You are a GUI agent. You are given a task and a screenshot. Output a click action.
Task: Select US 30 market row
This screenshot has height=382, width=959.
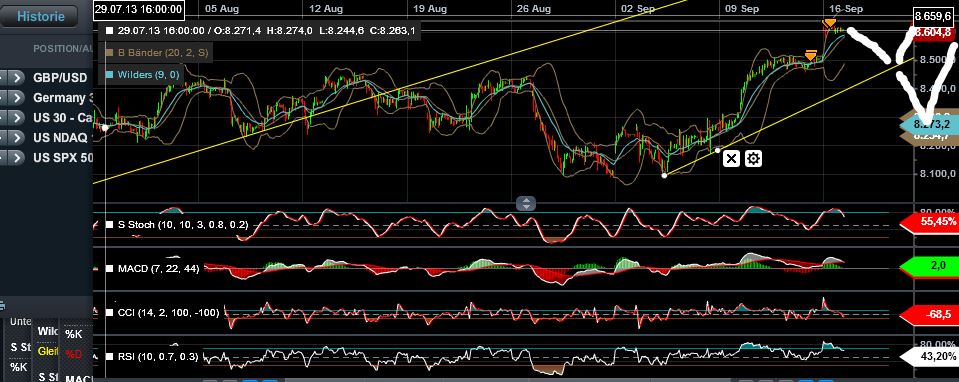pyautogui.click(x=63, y=117)
